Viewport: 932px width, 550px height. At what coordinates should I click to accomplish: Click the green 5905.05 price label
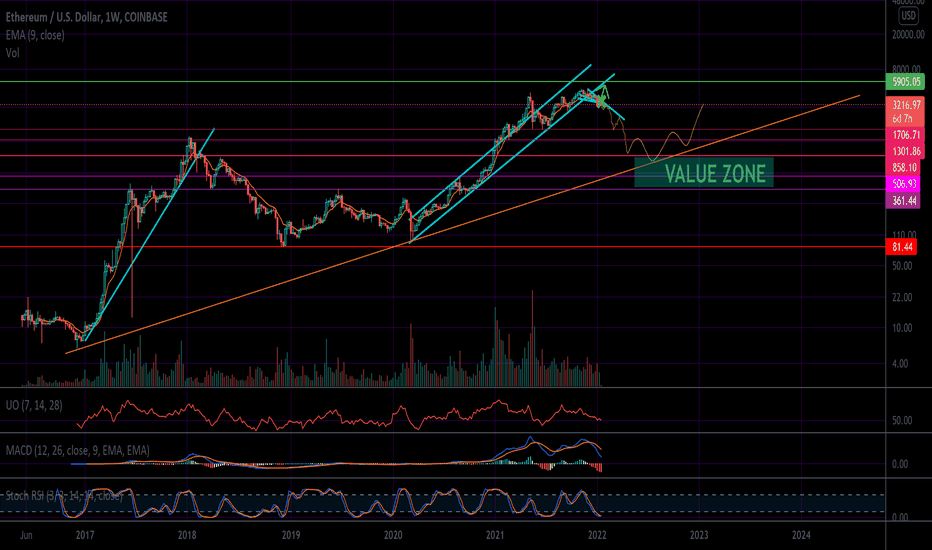pyautogui.click(x=905, y=82)
